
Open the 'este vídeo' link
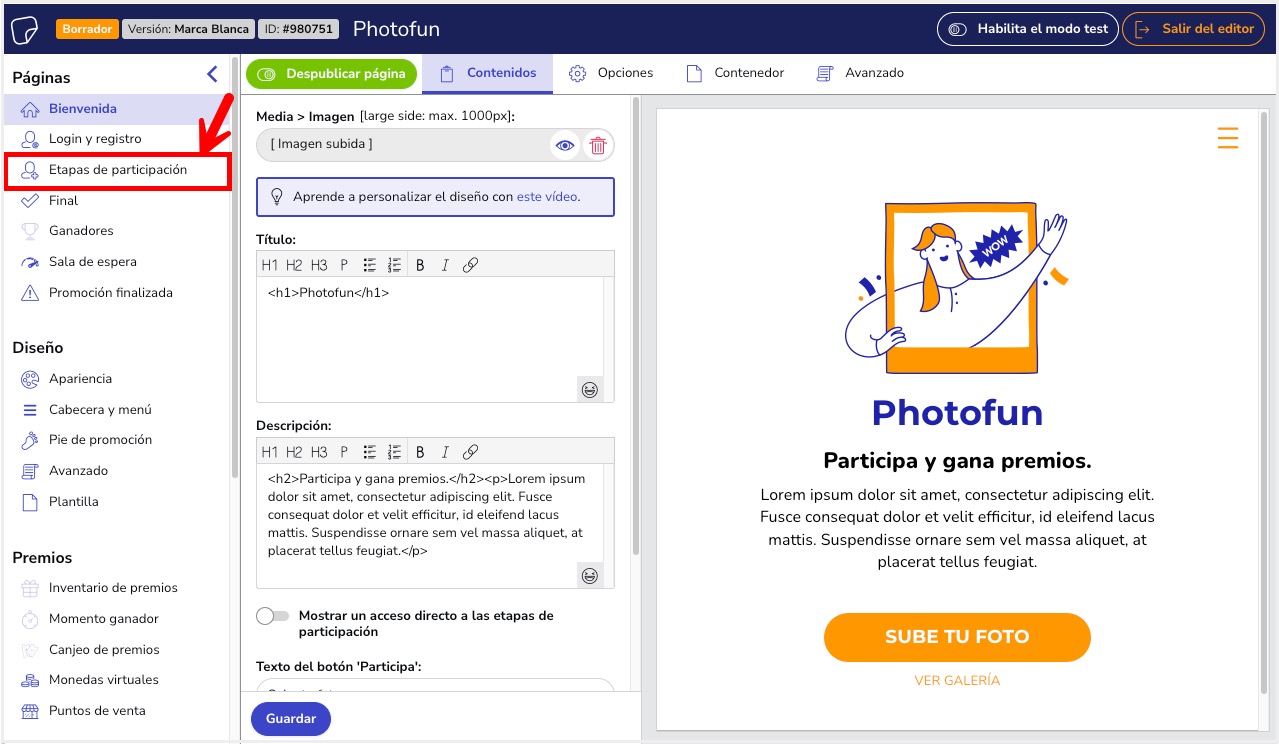[x=547, y=197]
